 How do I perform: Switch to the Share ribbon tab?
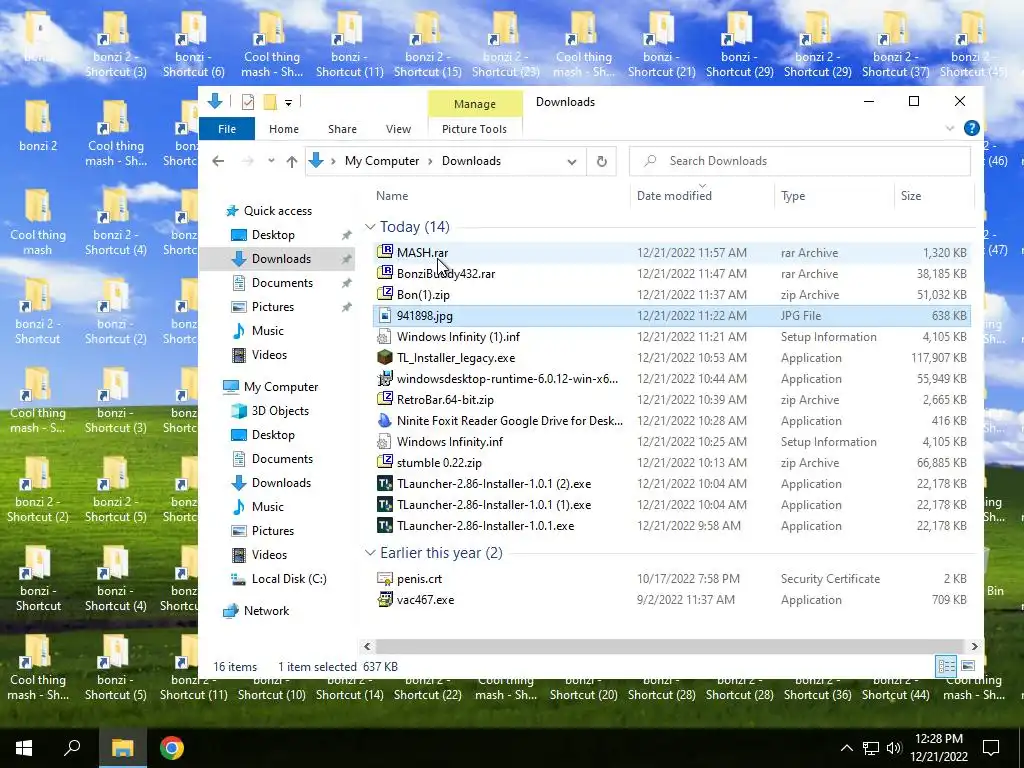pyautogui.click(x=342, y=129)
